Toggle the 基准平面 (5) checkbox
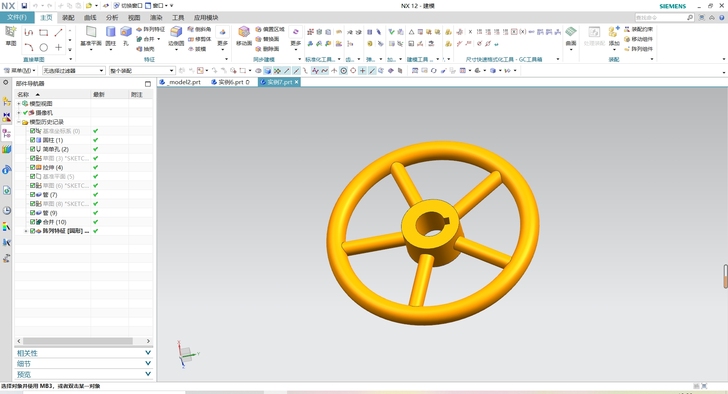Screen dimensions: 728x394 pyautogui.click(x=32, y=176)
